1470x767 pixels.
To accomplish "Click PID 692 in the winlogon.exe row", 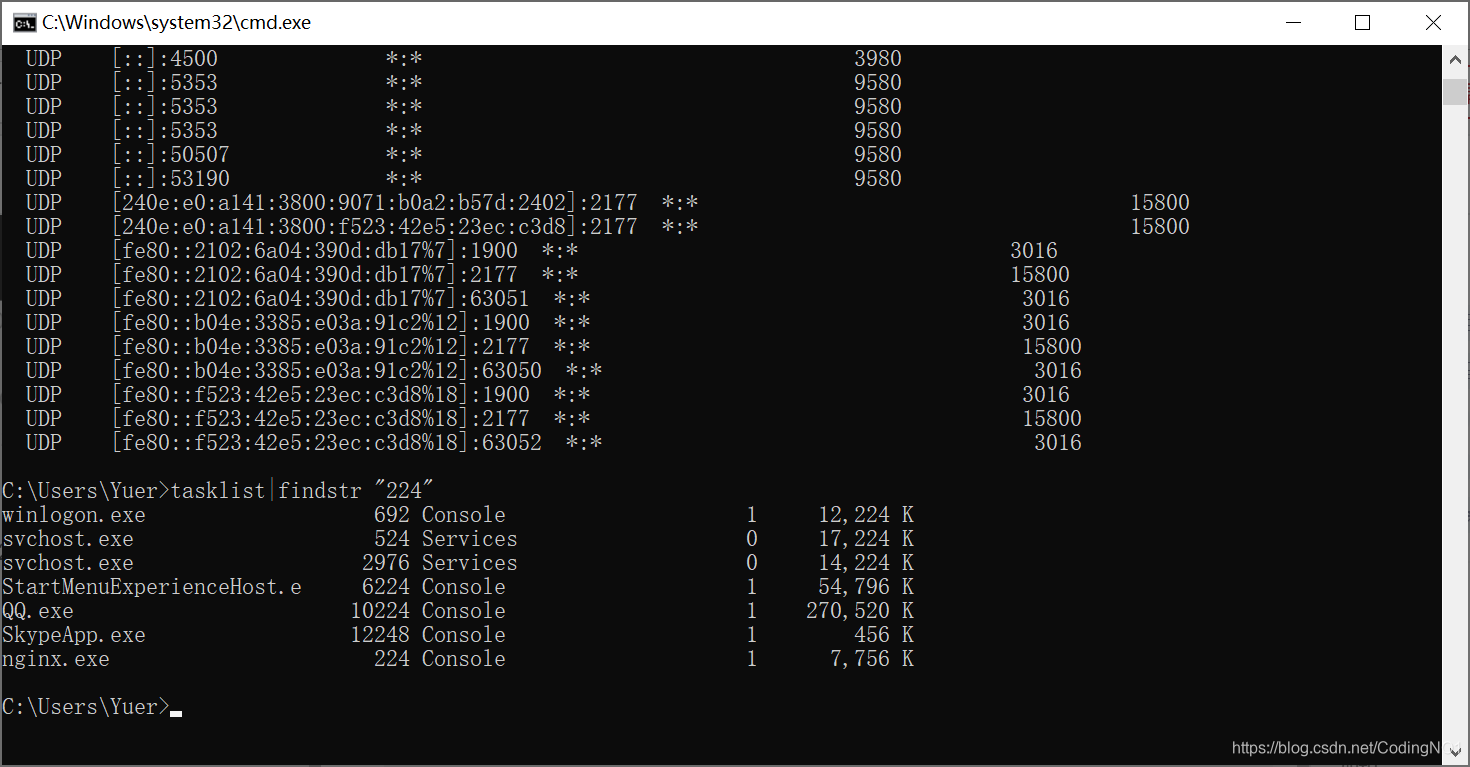I will [392, 515].
